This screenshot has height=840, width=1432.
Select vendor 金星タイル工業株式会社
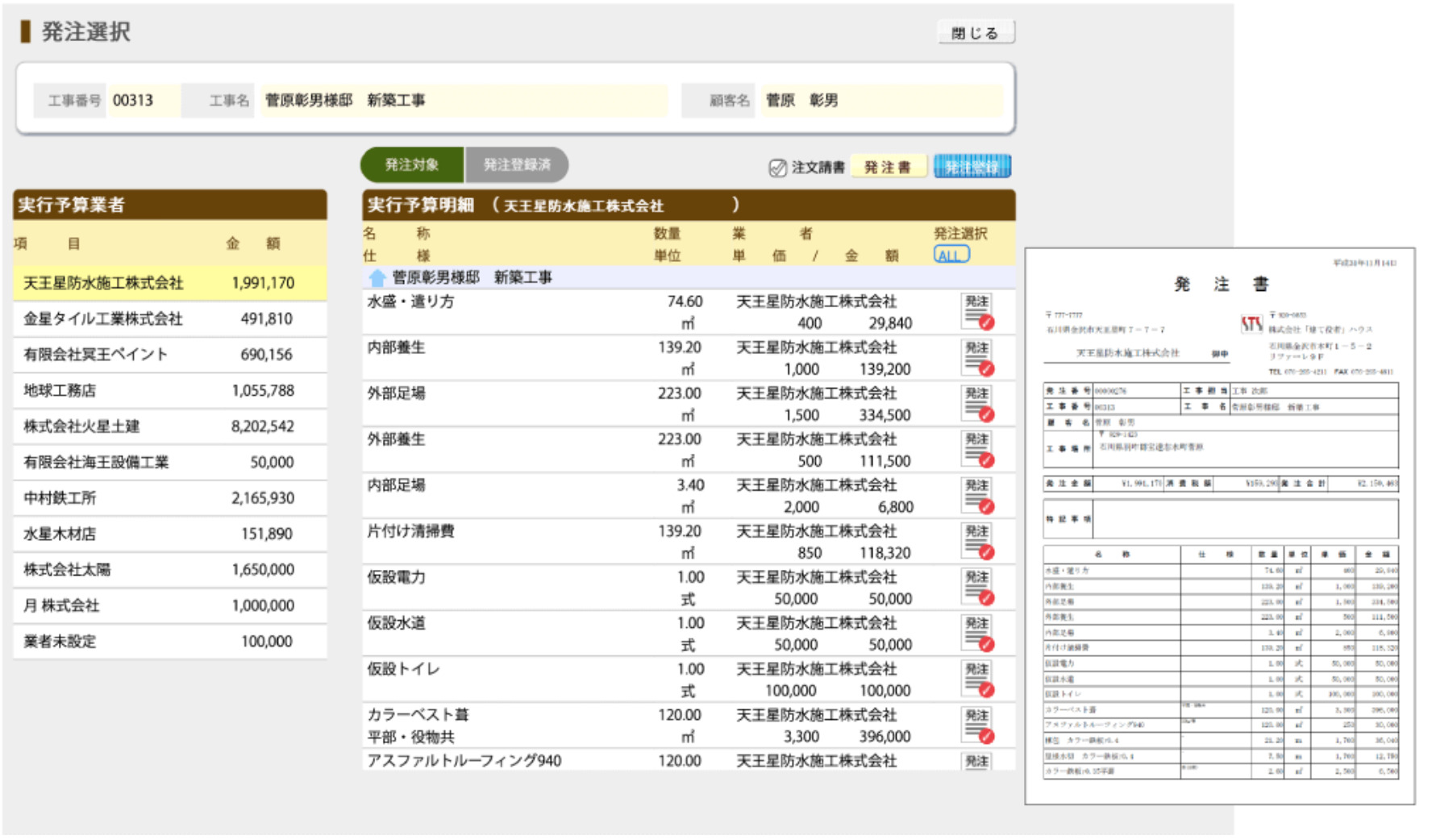[x=170, y=319]
